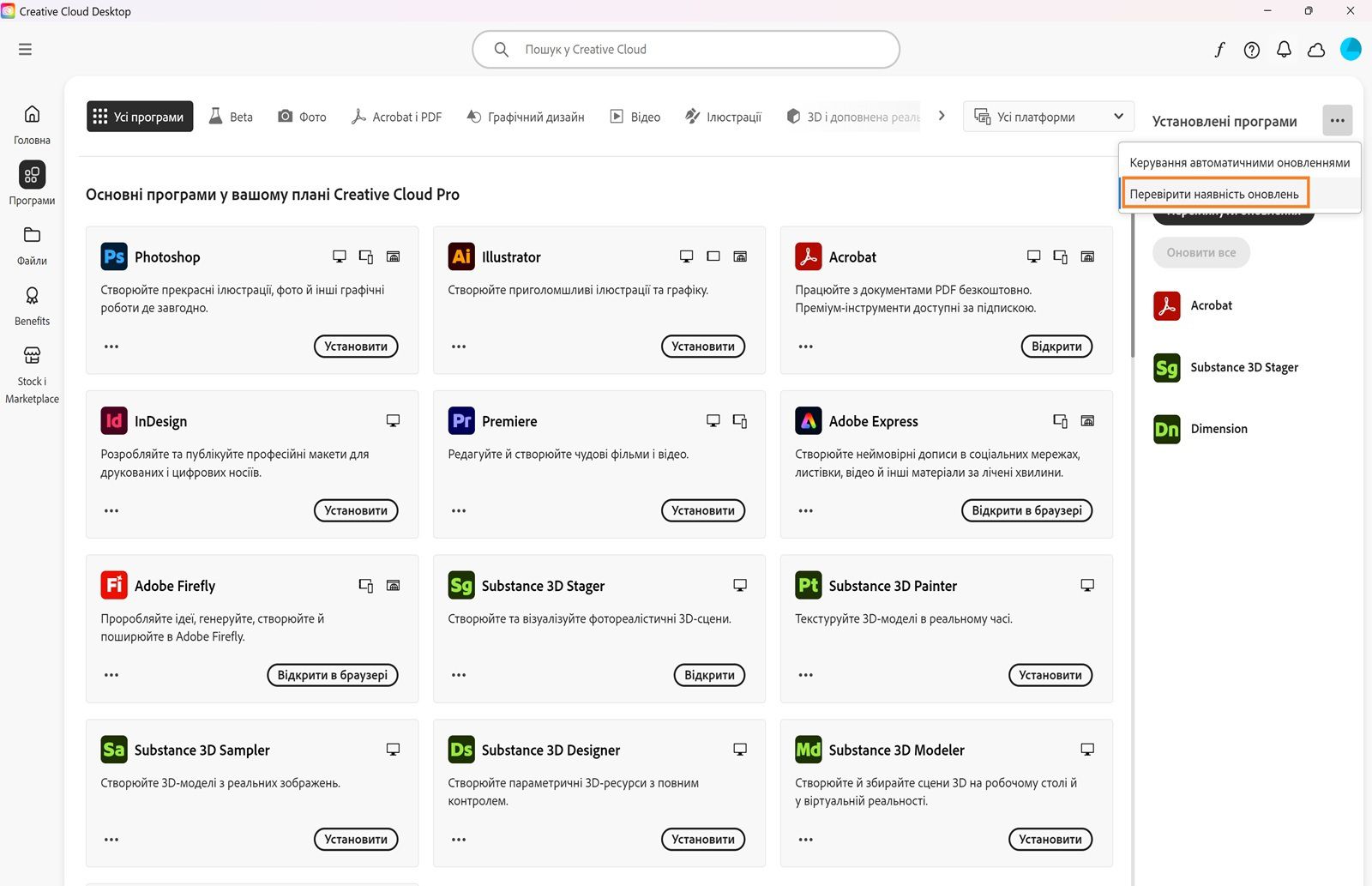The image size is (1372, 886).
Task: Click the fonts icon in header
Action: pos(1219,50)
